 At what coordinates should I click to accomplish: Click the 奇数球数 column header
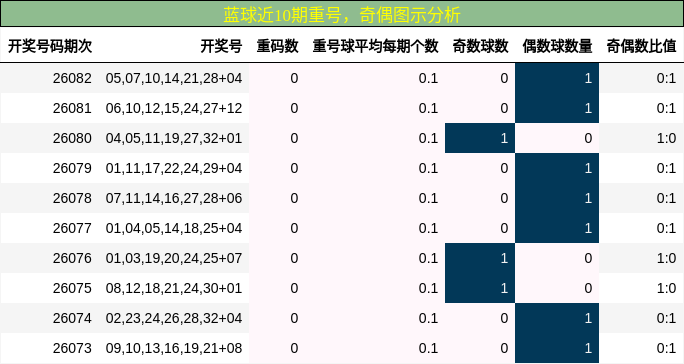480,46
